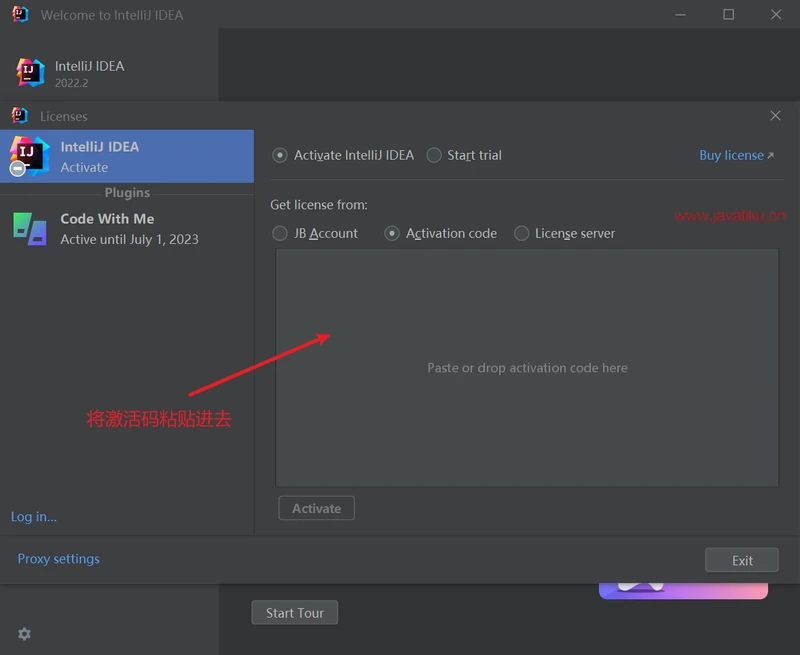Close the Licenses dialog with X
800x655 pixels.
coord(775,116)
